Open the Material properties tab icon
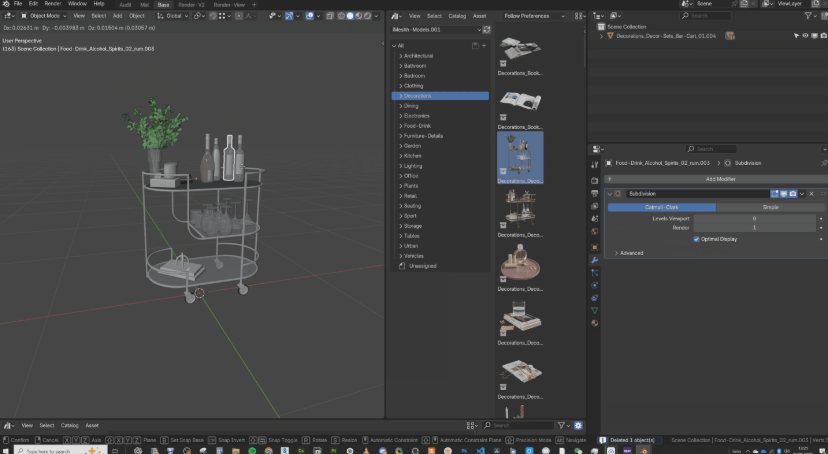The width and height of the screenshot is (828, 454). point(595,323)
